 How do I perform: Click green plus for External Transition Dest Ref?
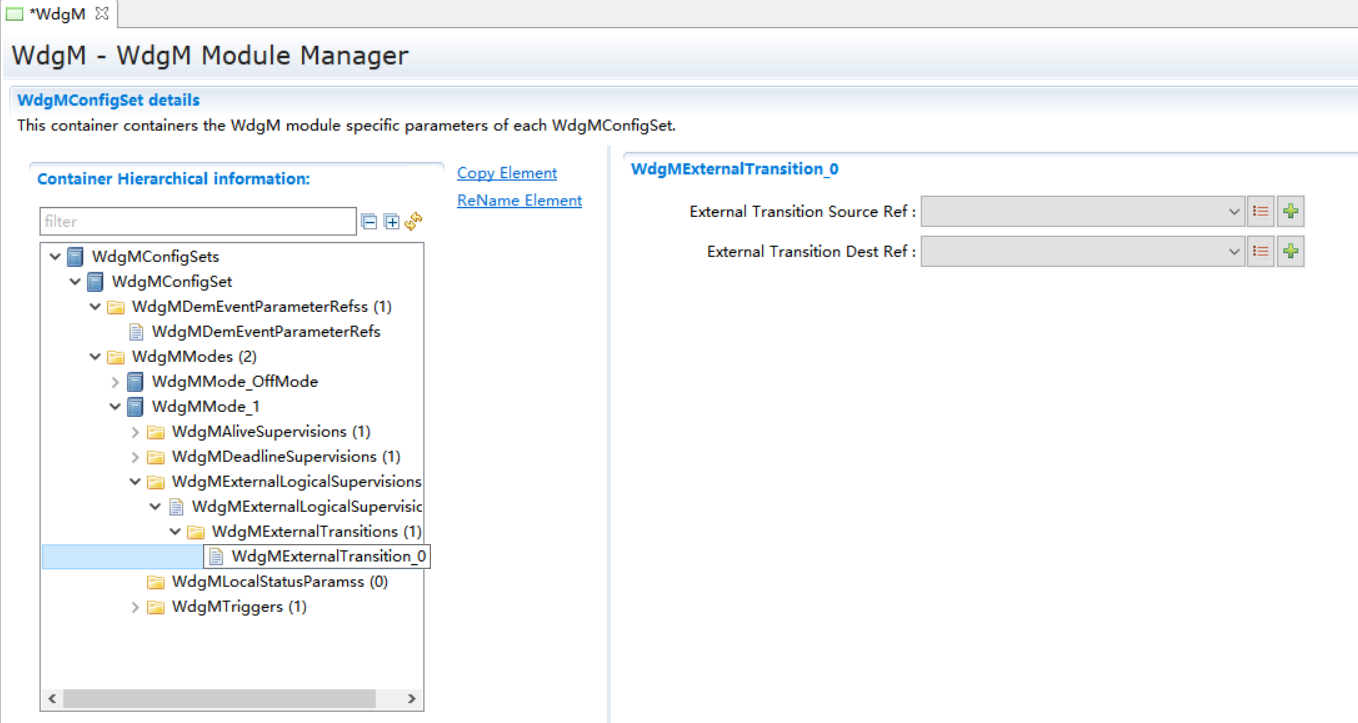(x=1291, y=252)
